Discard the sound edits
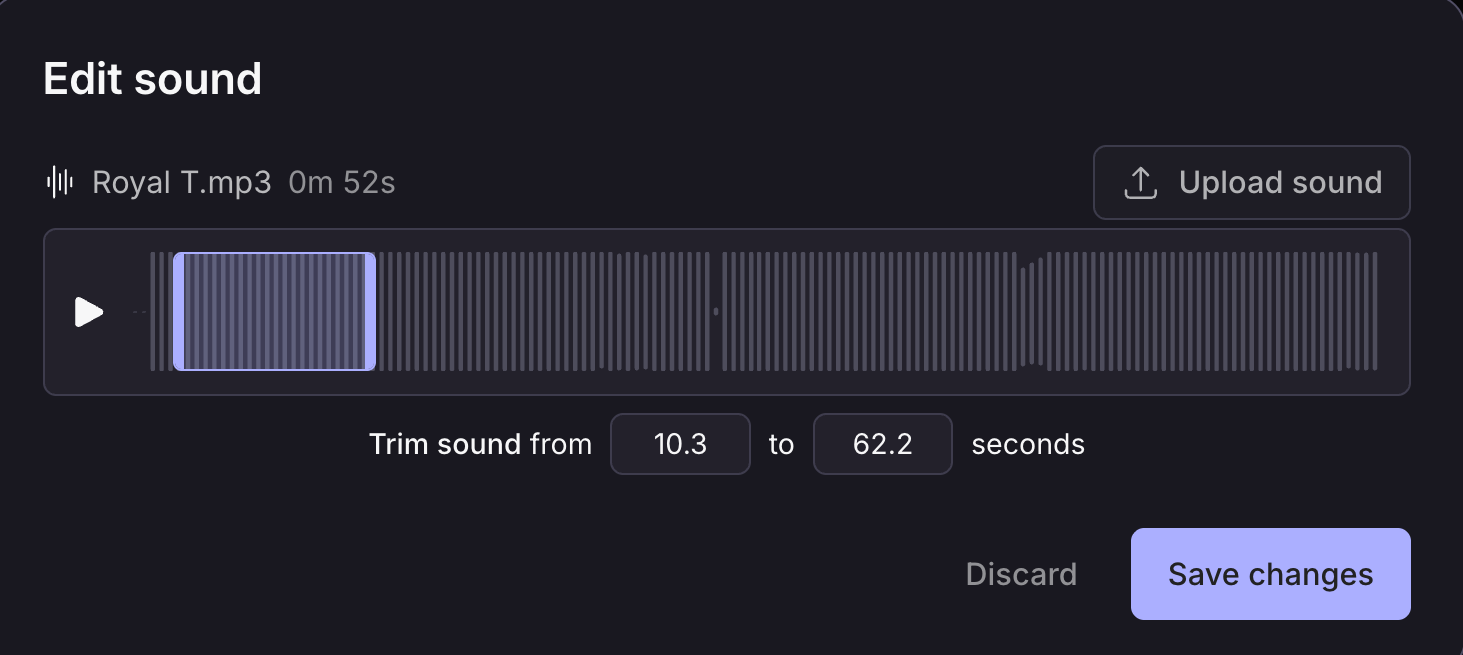Screen dimensions: 1463x655 [x=1021, y=574]
